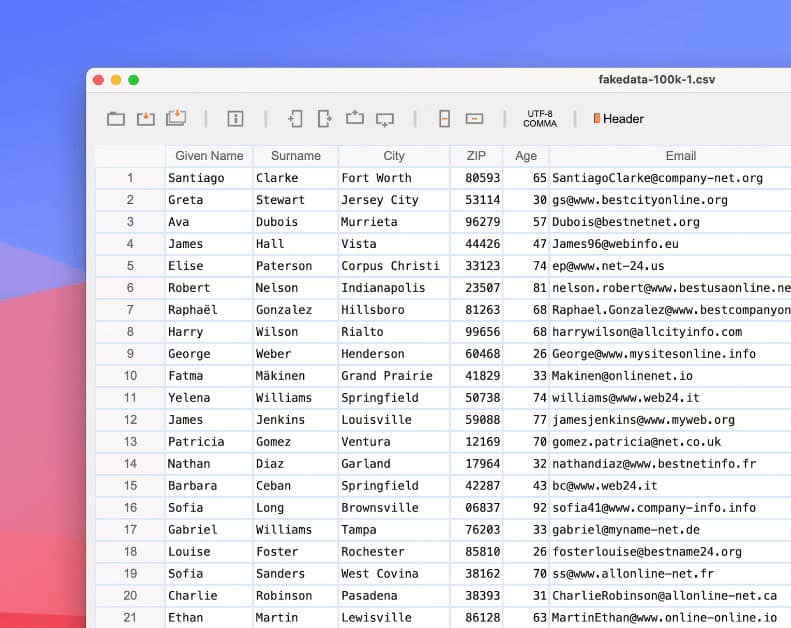Open the document info icon
The width and height of the screenshot is (791, 628).
coord(235,119)
